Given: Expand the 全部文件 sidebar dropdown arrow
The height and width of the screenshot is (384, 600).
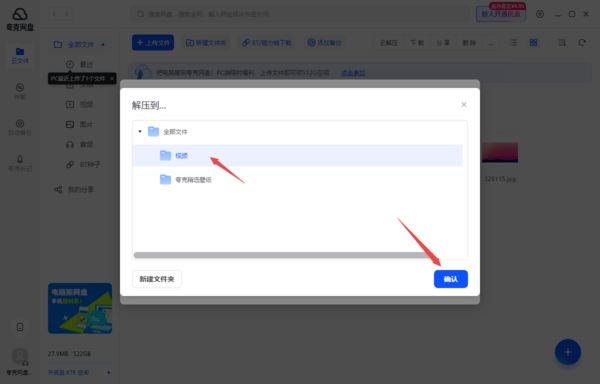Looking at the screenshot, I should (103, 45).
